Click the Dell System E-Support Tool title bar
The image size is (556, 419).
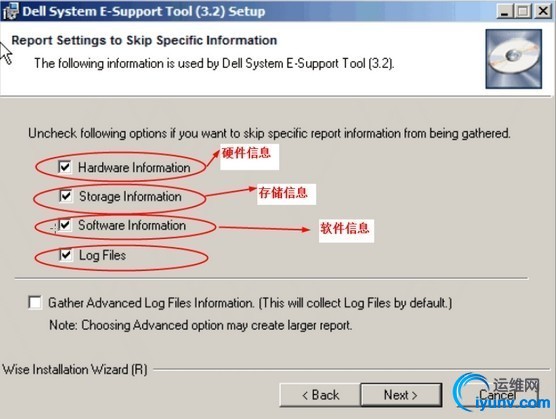[248, 11]
